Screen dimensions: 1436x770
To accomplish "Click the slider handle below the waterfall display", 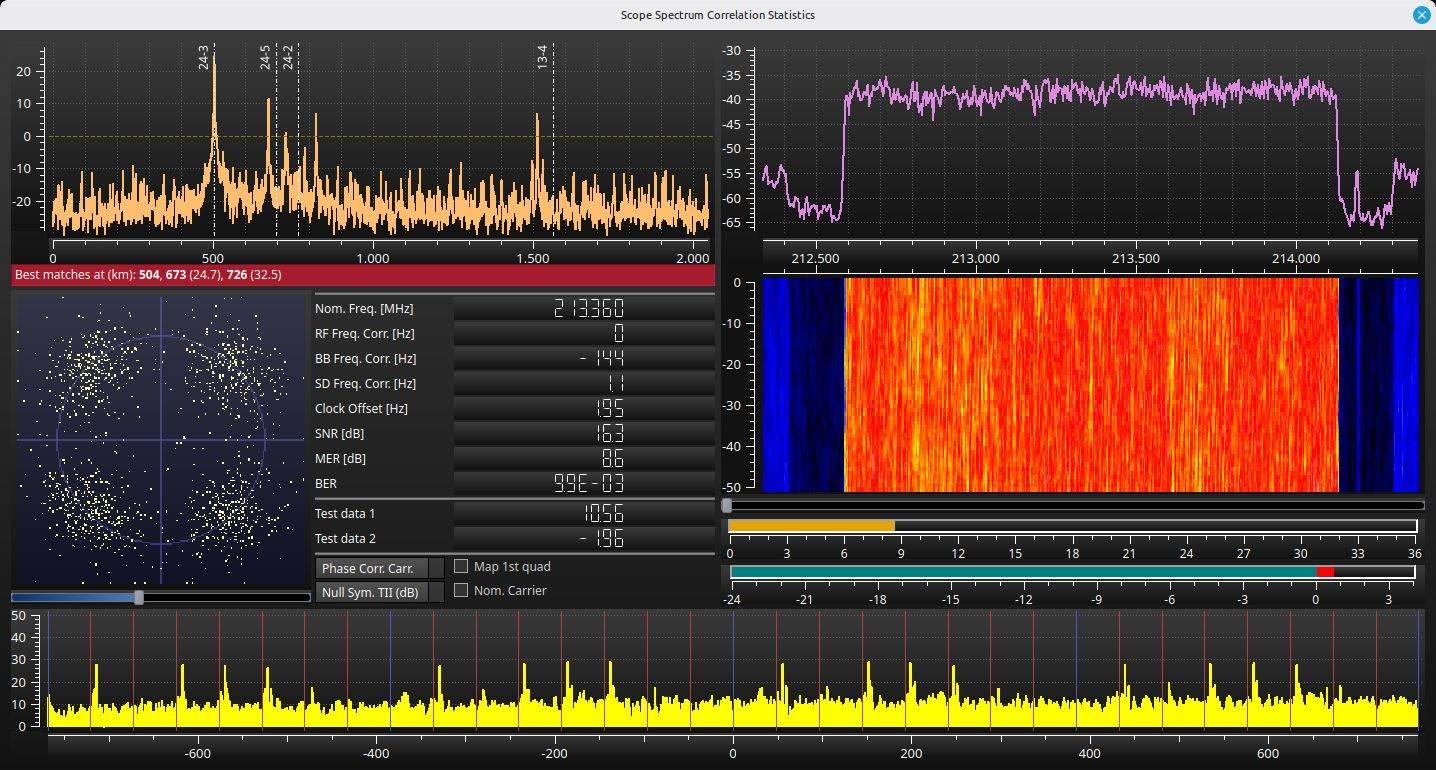I will coord(727,506).
